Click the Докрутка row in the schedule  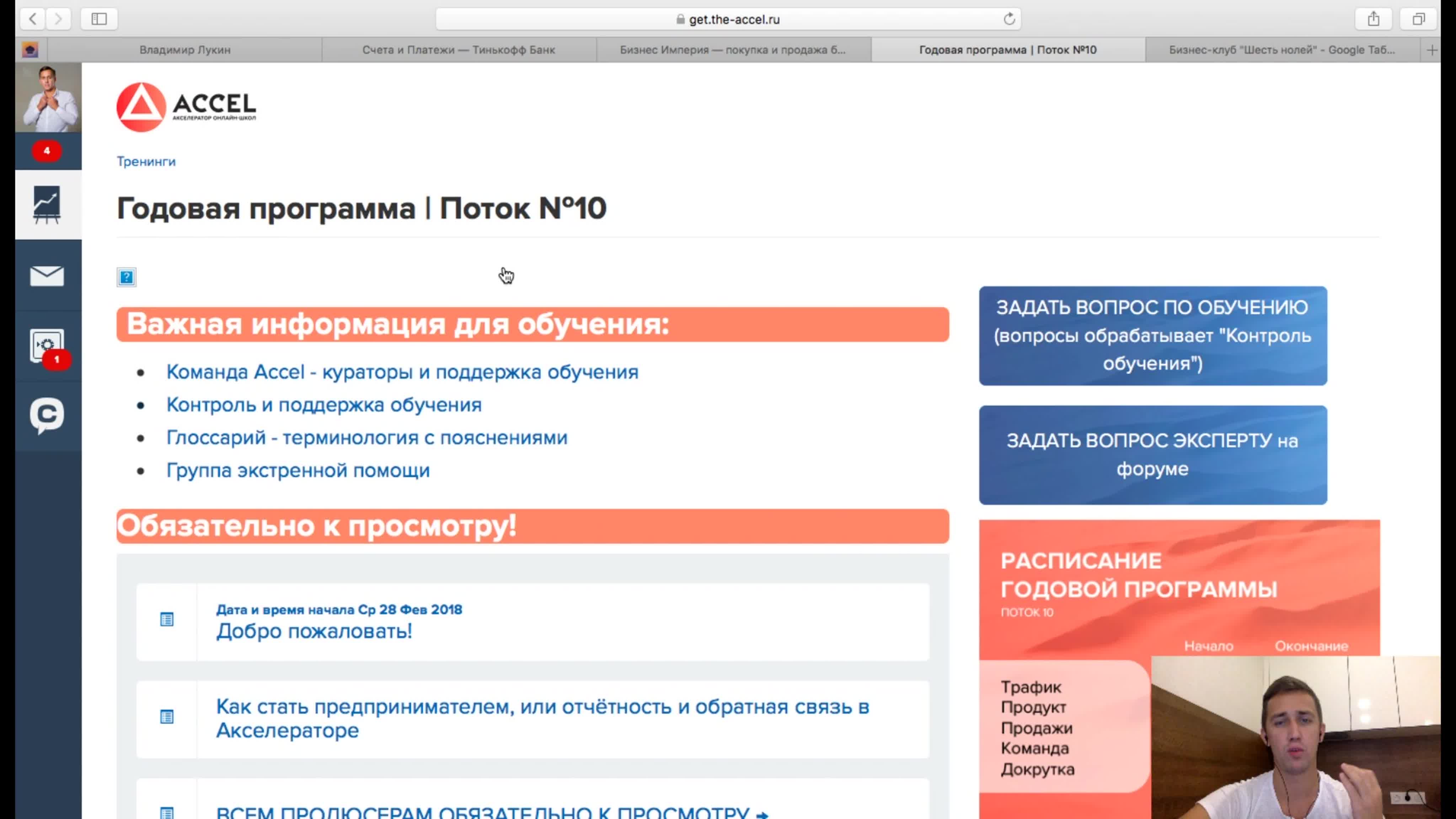(1038, 769)
